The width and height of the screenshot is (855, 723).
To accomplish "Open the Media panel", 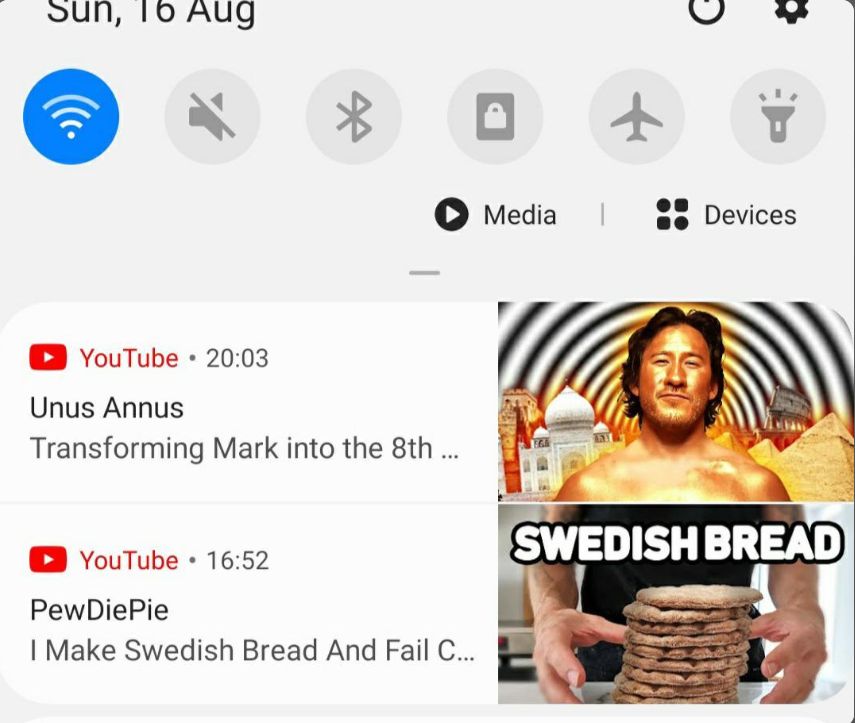I will point(496,214).
